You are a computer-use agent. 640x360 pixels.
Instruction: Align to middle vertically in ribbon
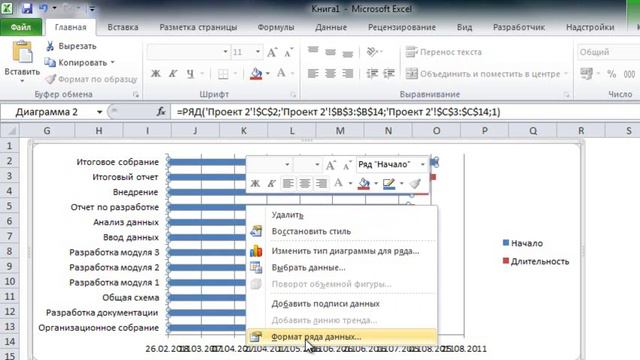point(330,52)
